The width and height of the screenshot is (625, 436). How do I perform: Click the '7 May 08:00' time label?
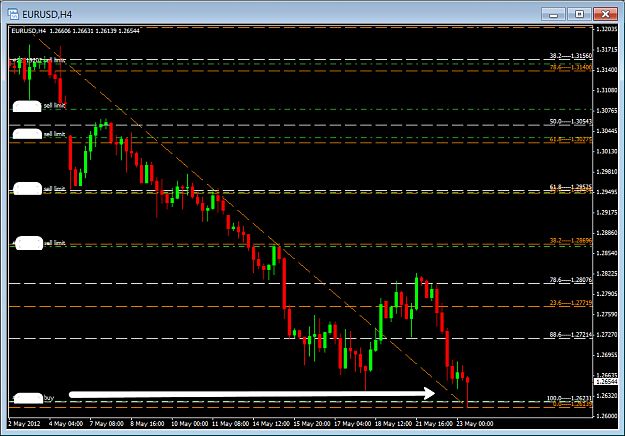[106, 424]
